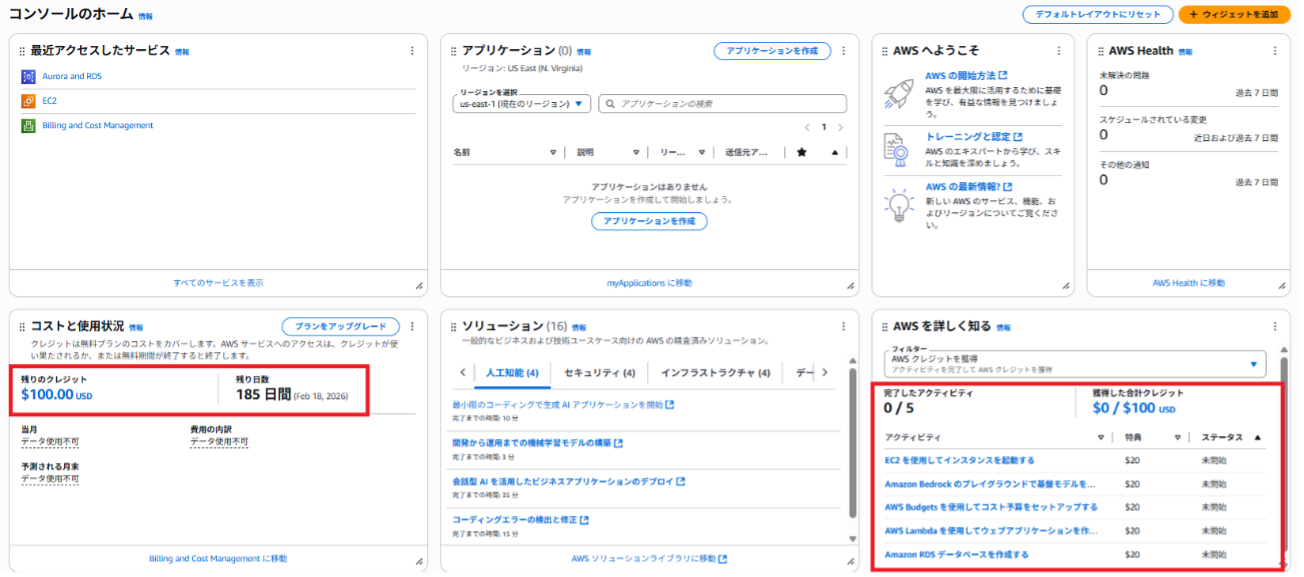
Task: Sort applications by 説明 column arrow
Action: pyautogui.click(x=636, y=153)
